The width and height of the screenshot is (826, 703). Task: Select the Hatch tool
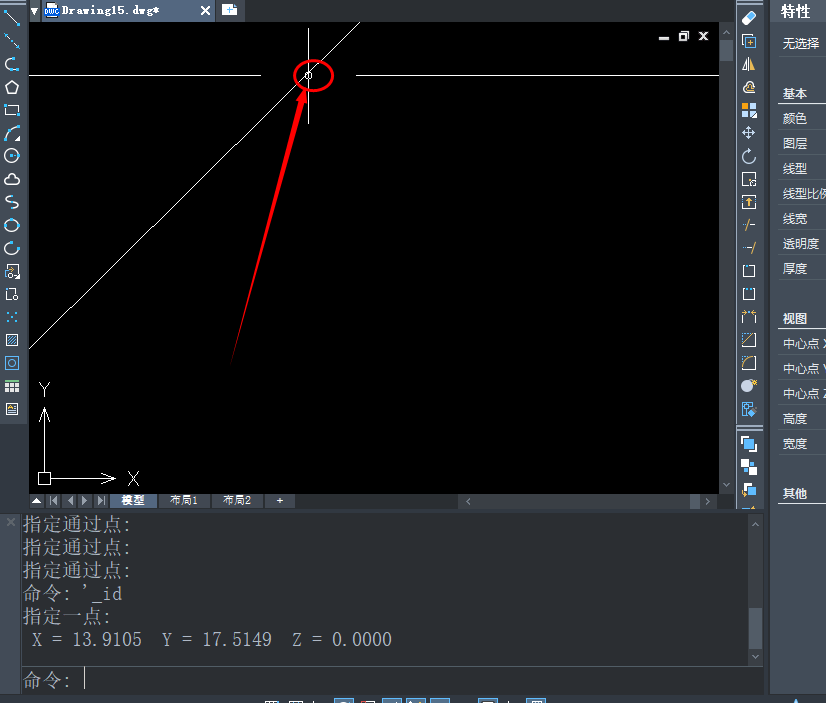click(12, 340)
